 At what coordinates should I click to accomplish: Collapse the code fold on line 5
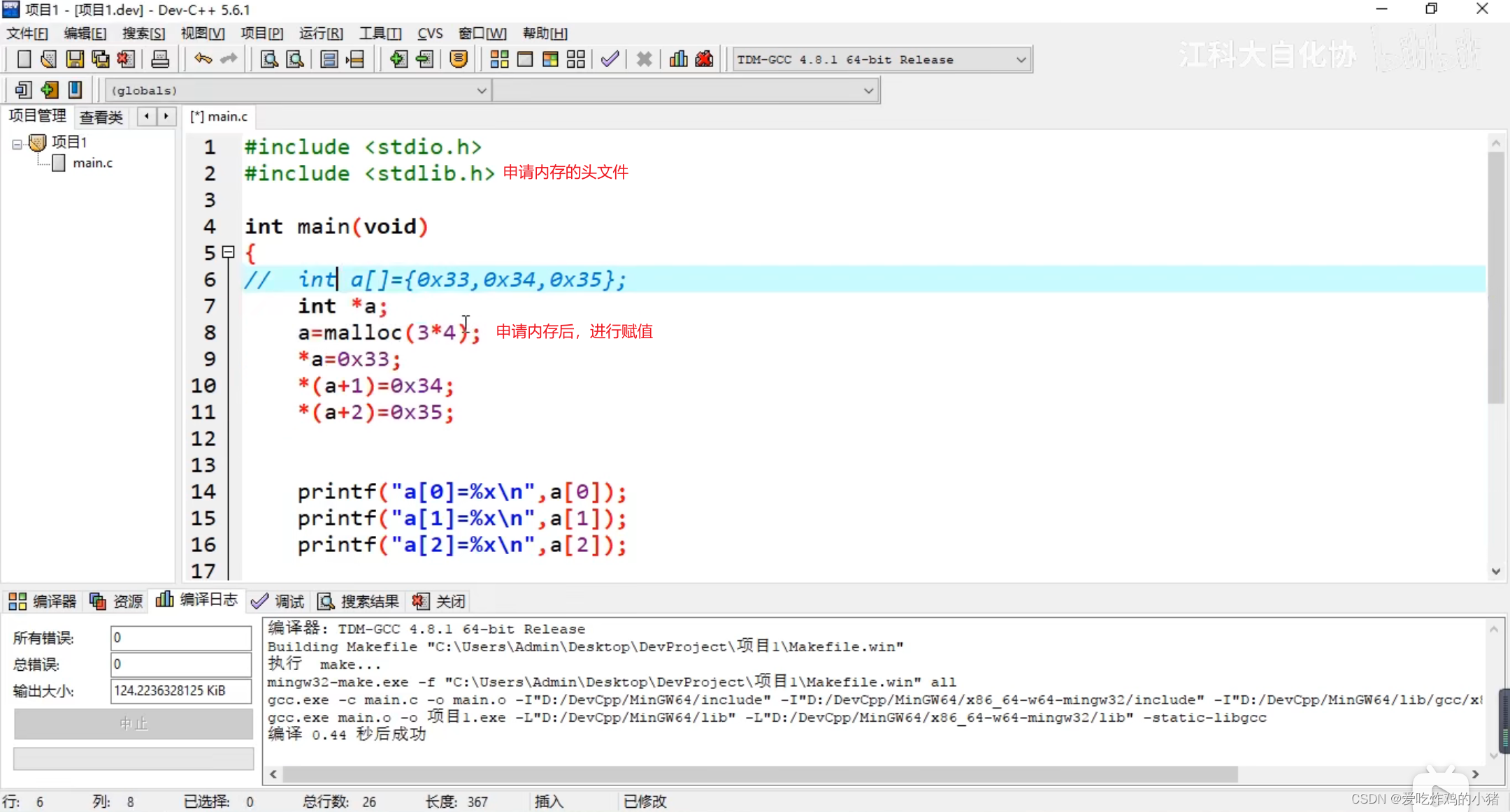[229, 252]
